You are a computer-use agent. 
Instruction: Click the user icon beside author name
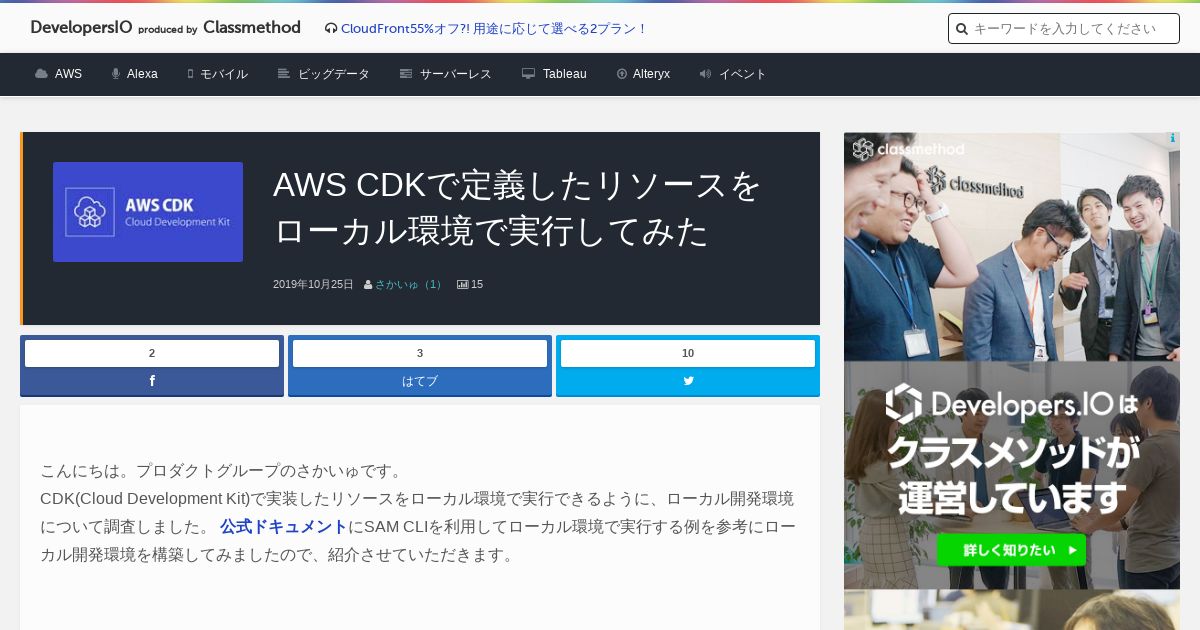368,285
